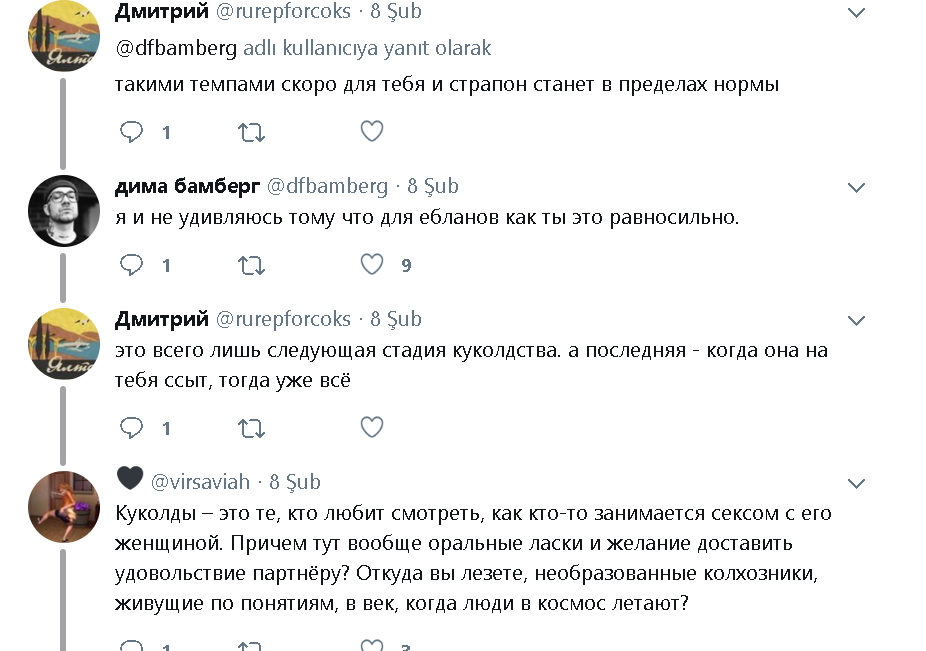Click дима бамберг's profile name
Screen dimensions: 926x651
pyautogui.click(x=187, y=186)
